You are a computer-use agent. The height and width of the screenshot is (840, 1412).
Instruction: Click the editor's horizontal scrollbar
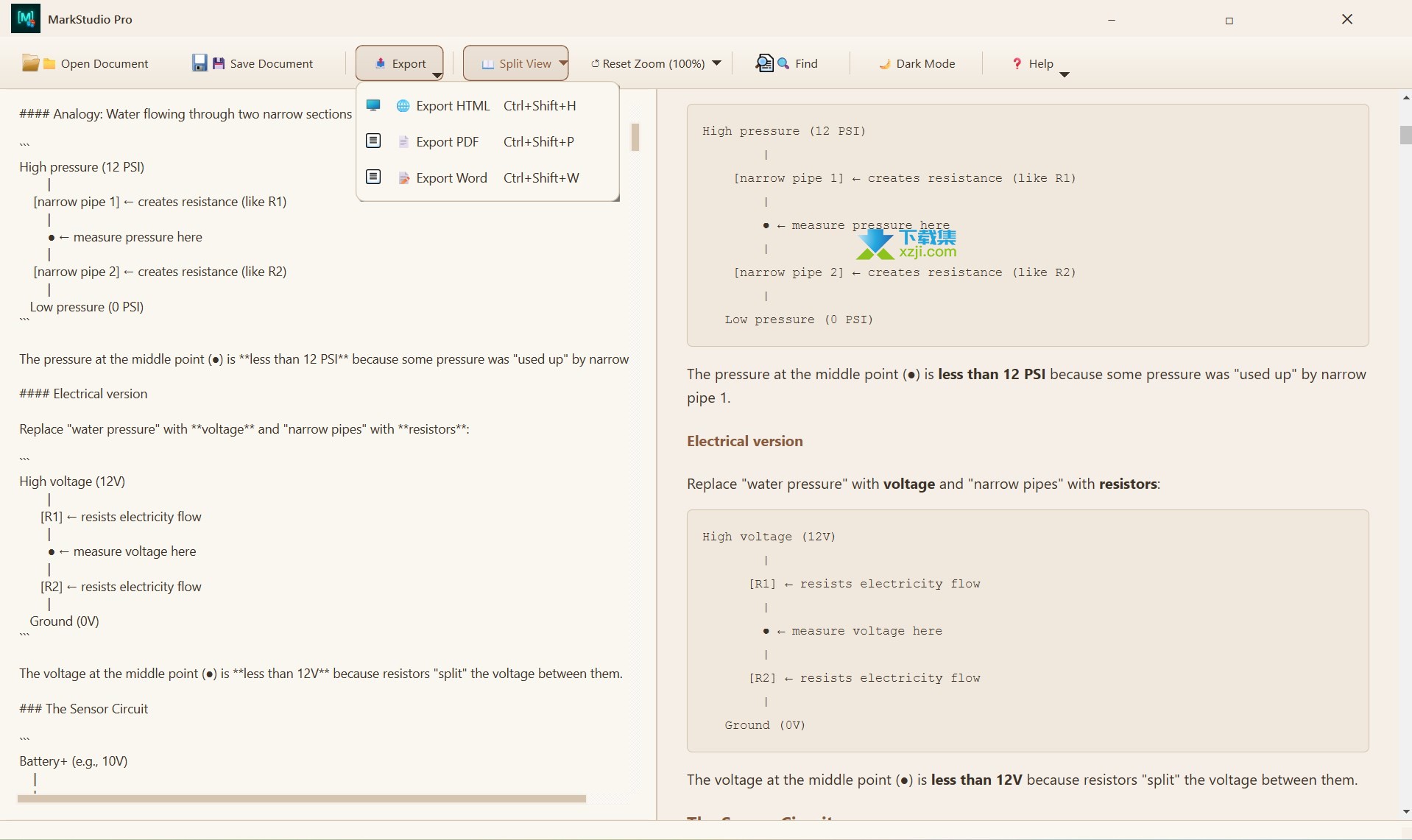tap(301, 799)
